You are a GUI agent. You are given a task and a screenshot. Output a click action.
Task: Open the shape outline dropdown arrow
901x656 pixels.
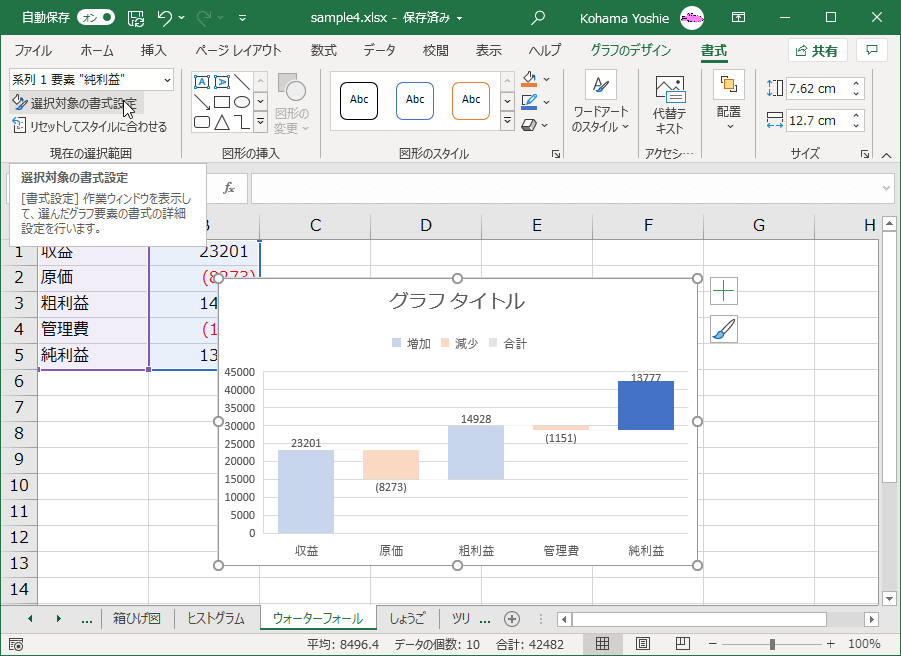tap(546, 102)
